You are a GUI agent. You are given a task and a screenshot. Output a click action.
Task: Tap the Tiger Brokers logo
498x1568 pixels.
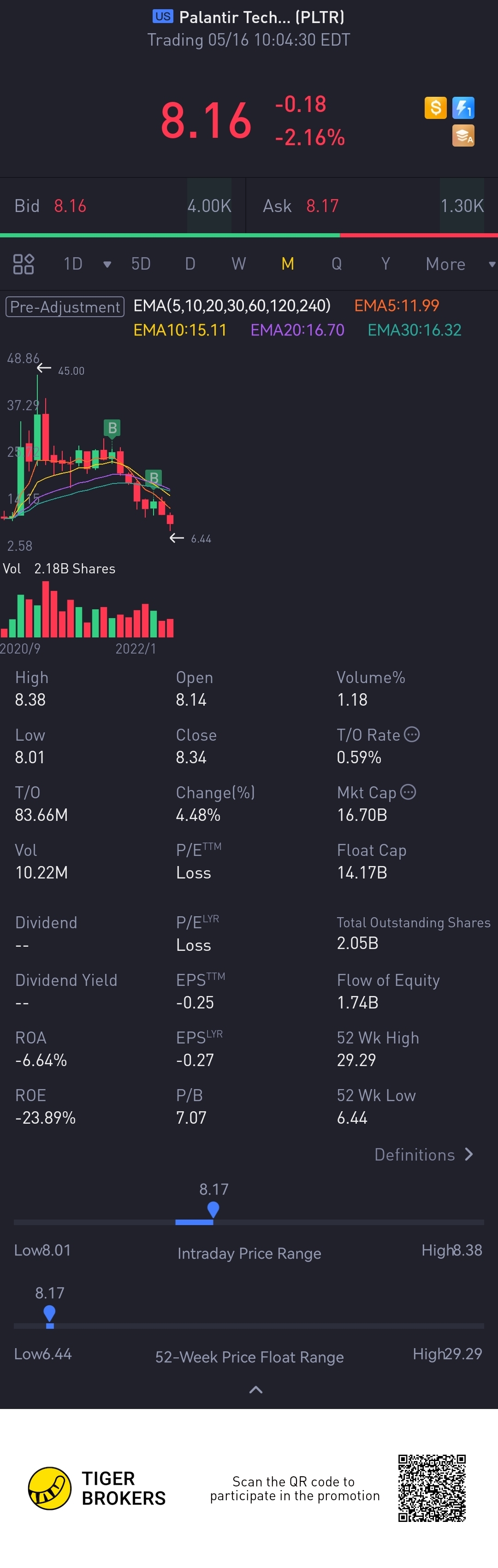coord(50,1488)
